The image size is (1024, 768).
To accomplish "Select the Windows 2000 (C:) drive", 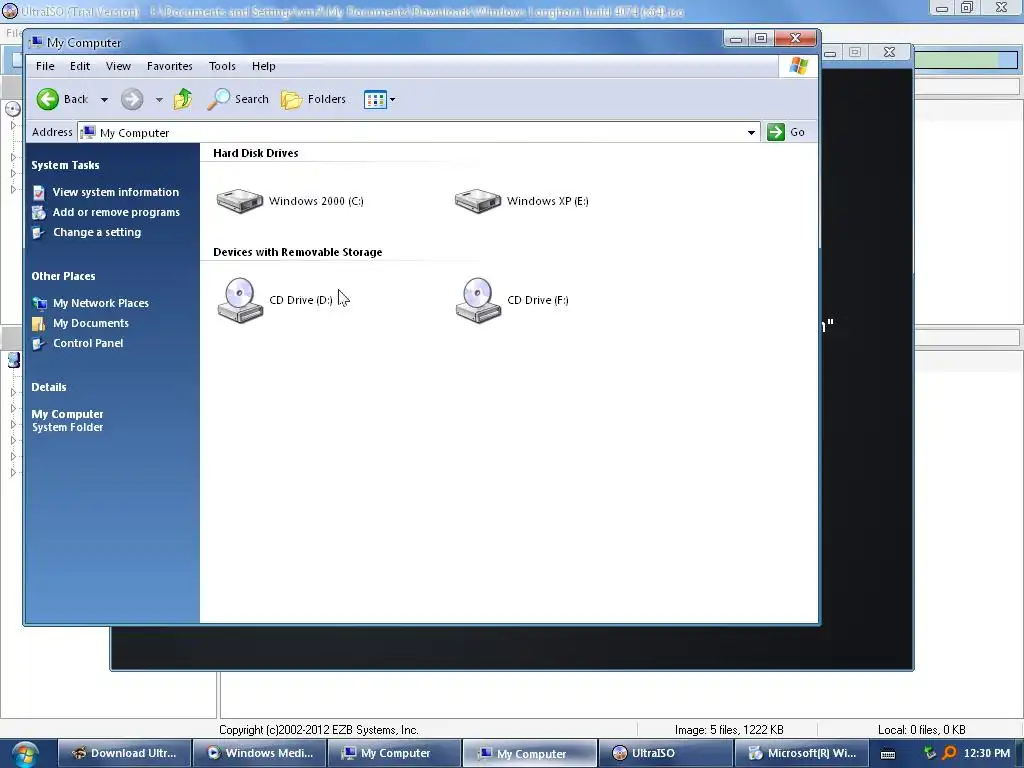I will click(x=290, y=201).
